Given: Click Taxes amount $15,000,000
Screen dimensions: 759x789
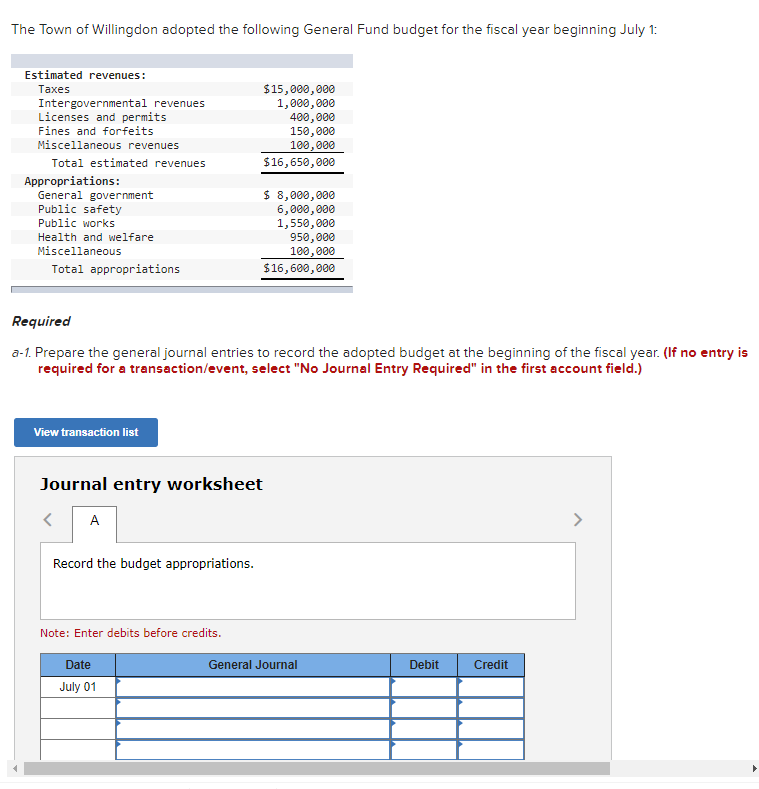Looking at the screenshot, I should pyautogui.click(x=299, y=89).
